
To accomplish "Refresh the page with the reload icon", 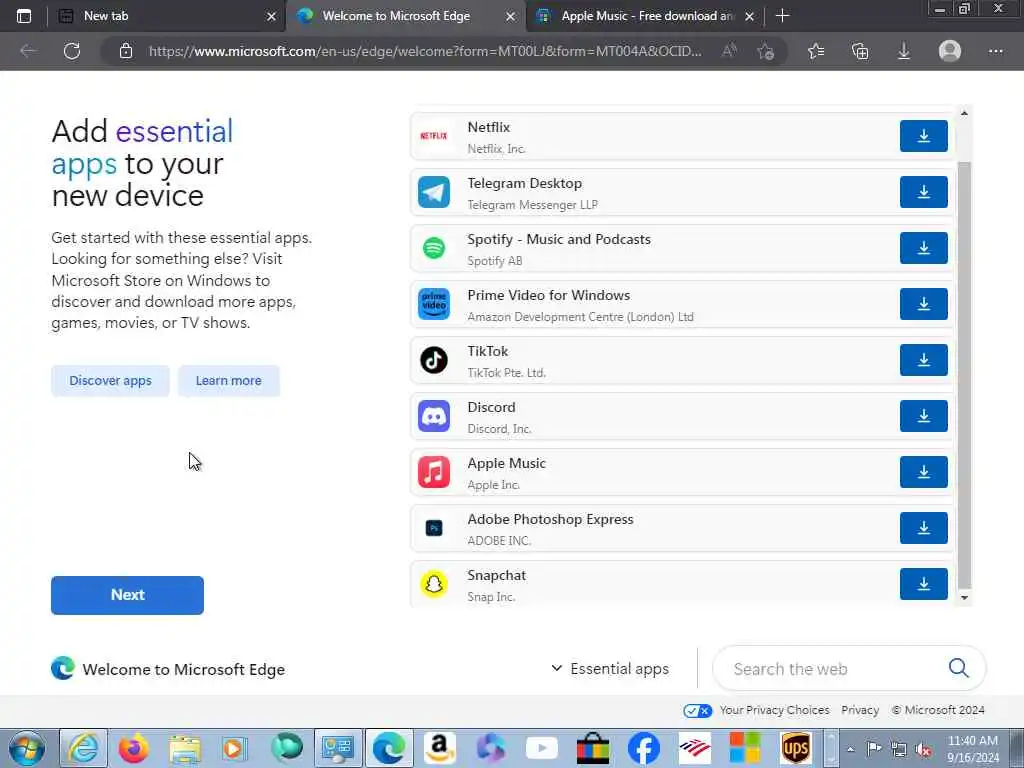I will (72, 51).
